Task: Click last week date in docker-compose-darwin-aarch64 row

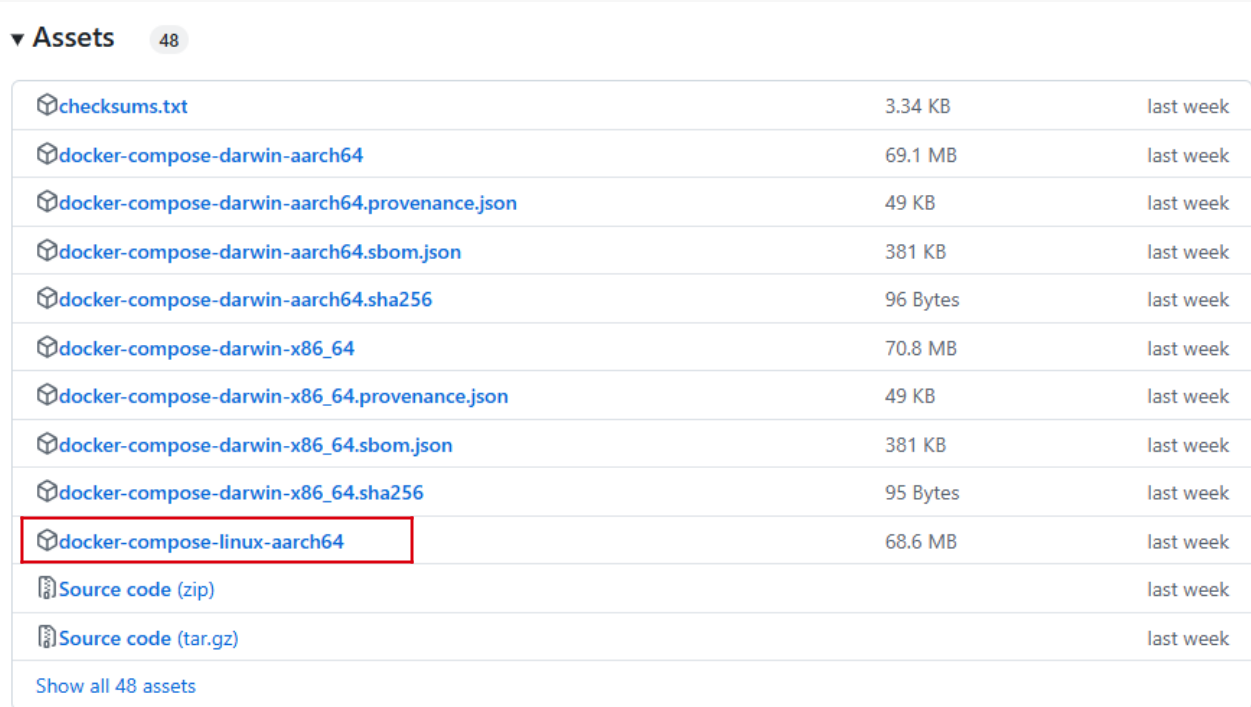Action: coord(1188,155)
